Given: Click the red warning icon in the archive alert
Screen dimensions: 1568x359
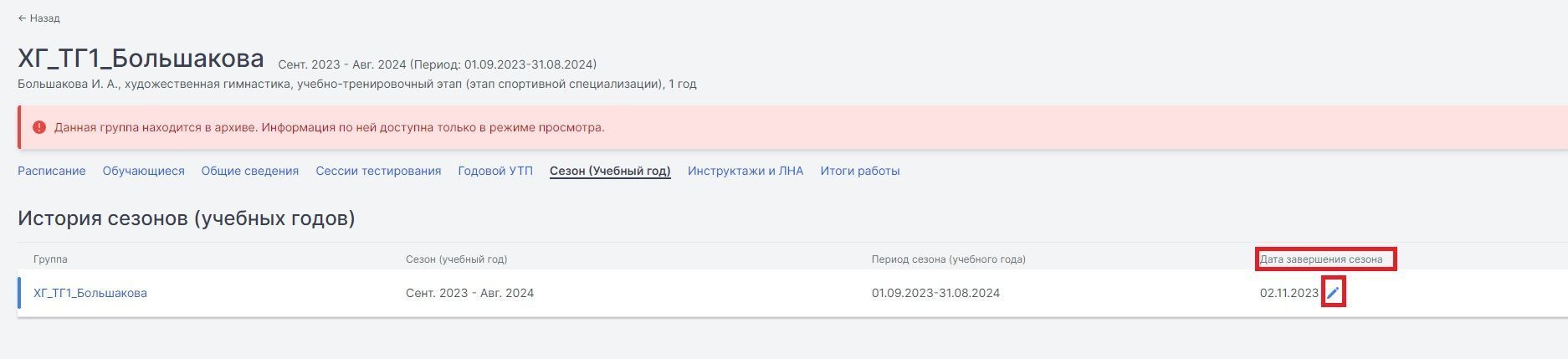Looking at the screenshot, I should click(x=38, y=128).
